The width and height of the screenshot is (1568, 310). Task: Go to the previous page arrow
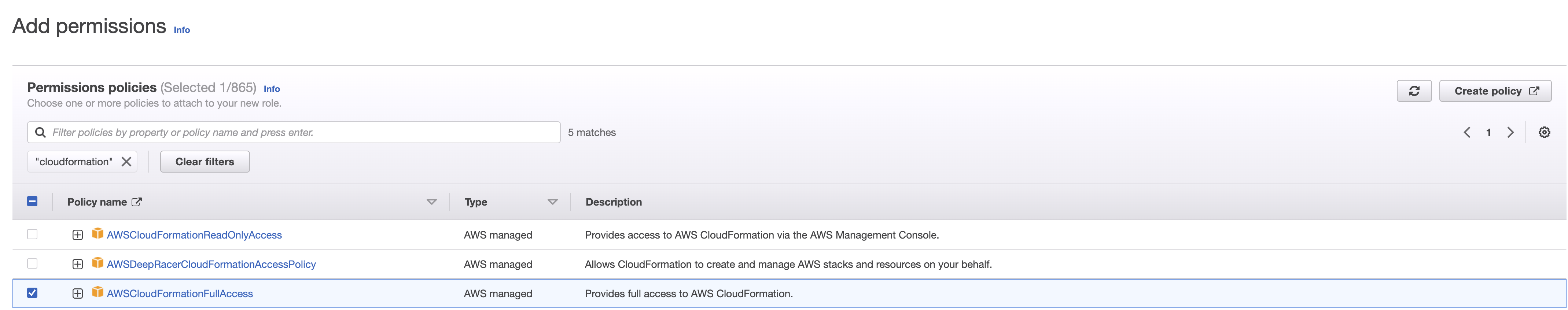[x=1467, y=132]
